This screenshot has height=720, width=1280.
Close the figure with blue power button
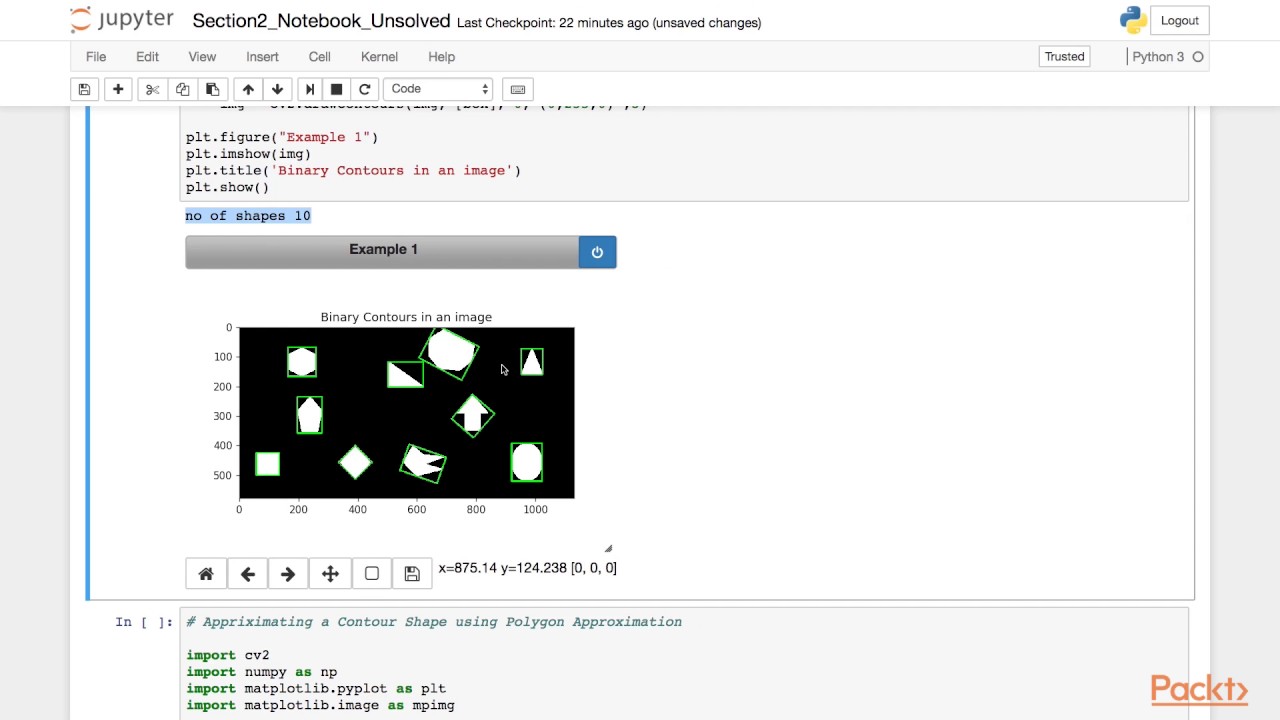(x=597, y=252)
